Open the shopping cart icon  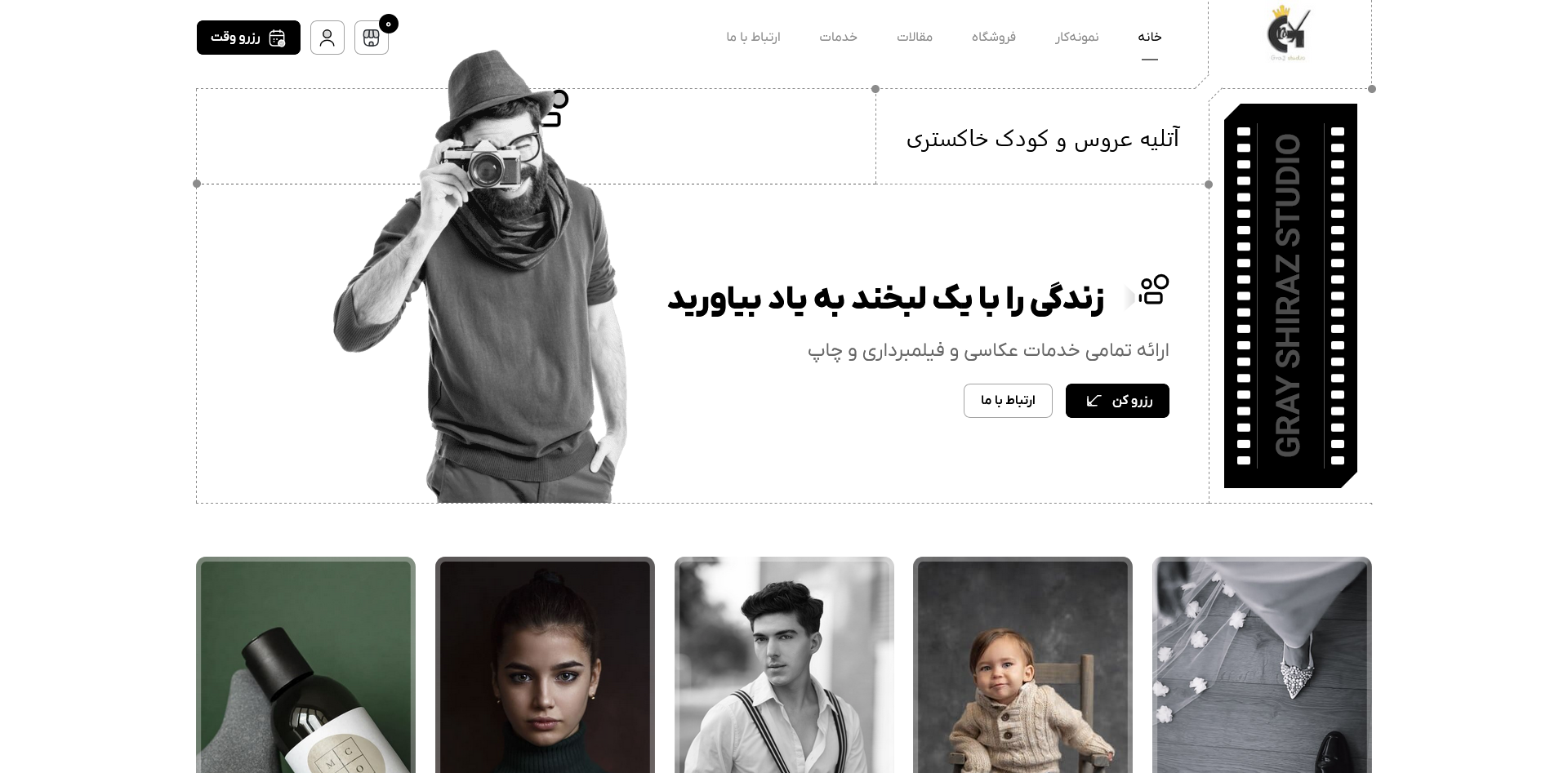[x=372, y=38]
